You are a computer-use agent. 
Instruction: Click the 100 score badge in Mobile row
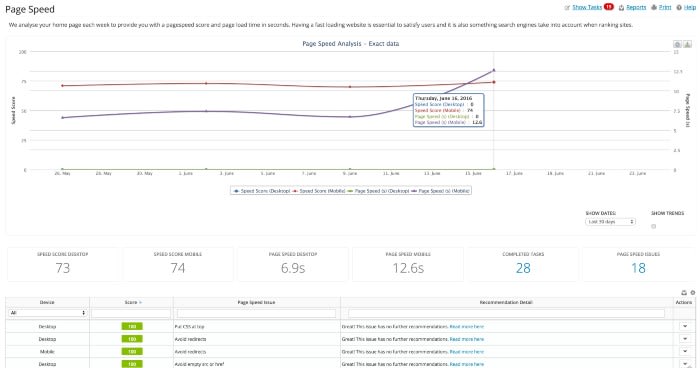pyautogui.click(x=132, y=351)
